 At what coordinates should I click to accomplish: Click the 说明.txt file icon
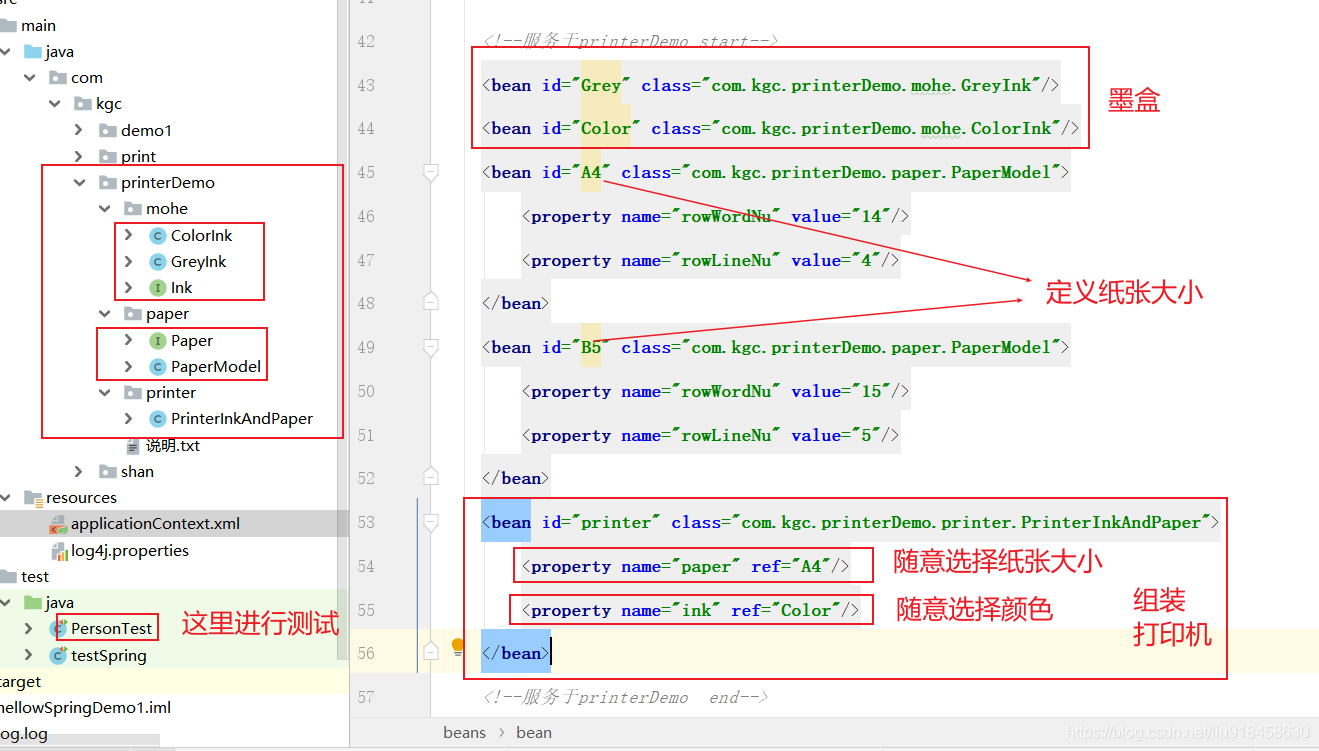tap(133, 446)
